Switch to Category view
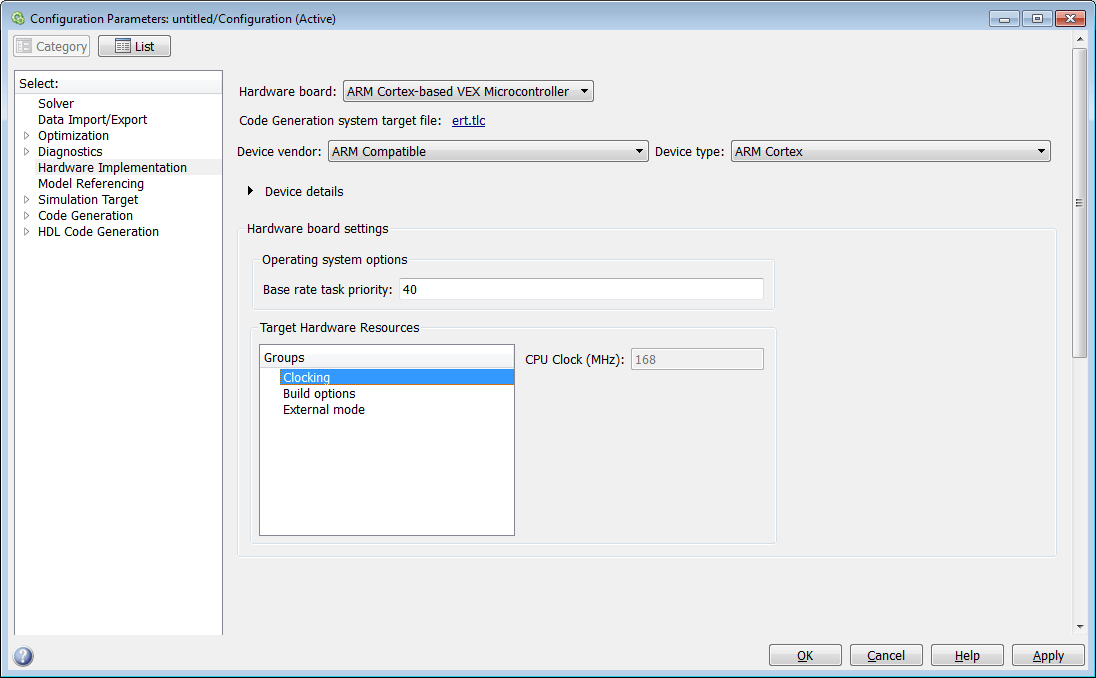The height and width of the screenshot is (678, 1096). click(x=52, y=46)
